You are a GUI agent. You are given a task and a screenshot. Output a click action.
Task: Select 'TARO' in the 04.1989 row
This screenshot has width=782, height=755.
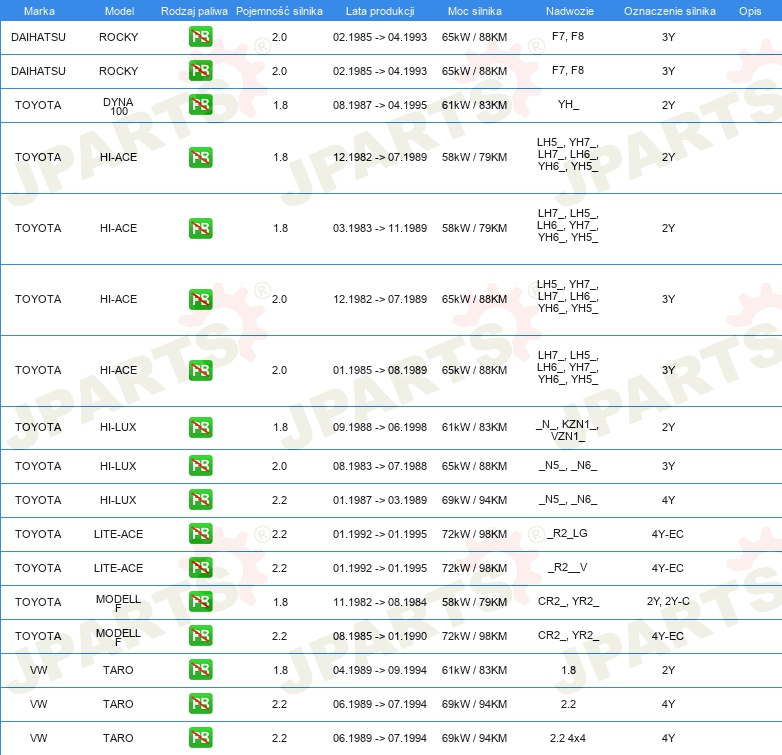click(x=118, y=670)
